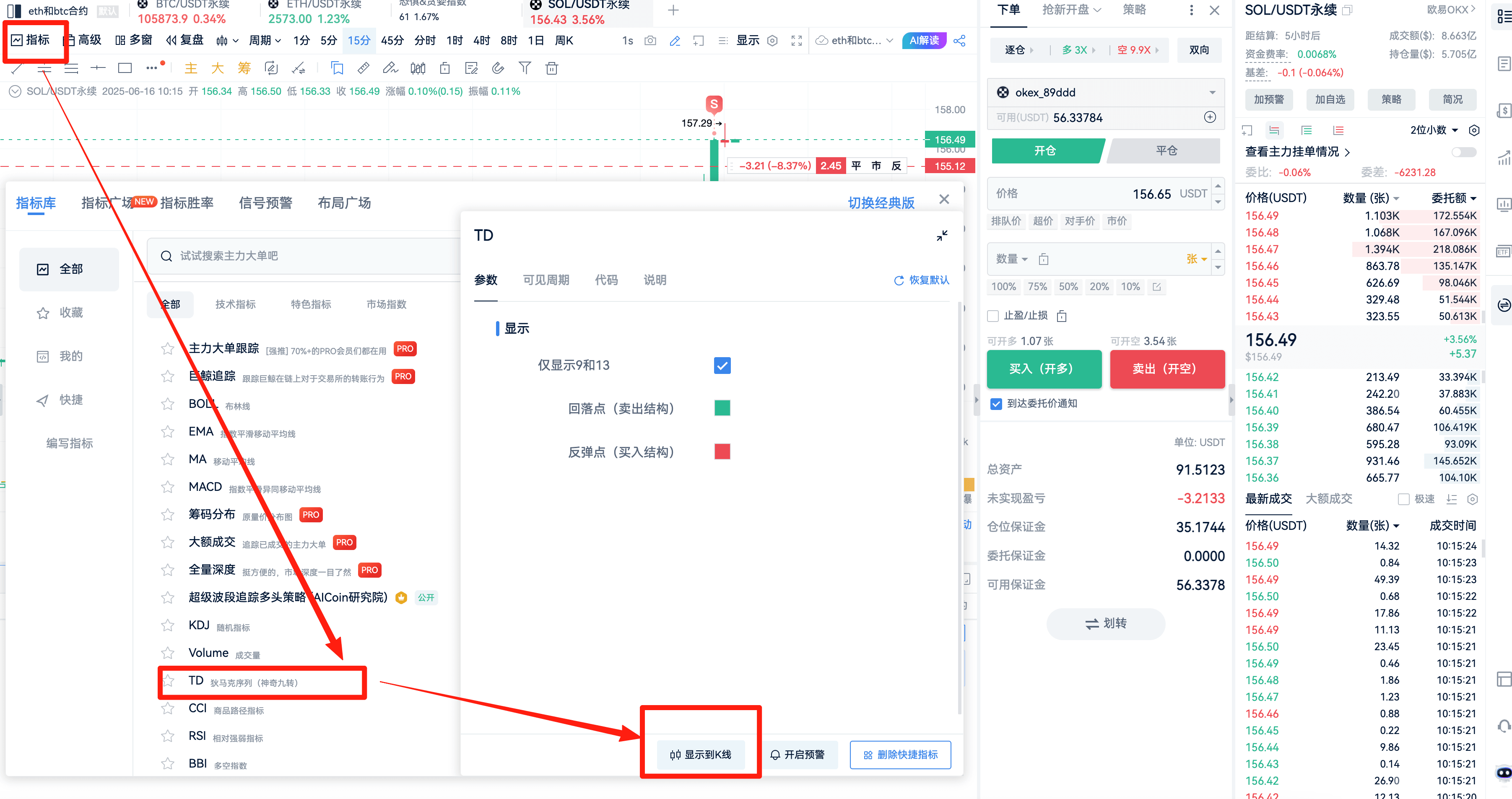Open the 抢新开盘 dropdown
This screenshot has height=799, width=1512.
coord(1071,10)
